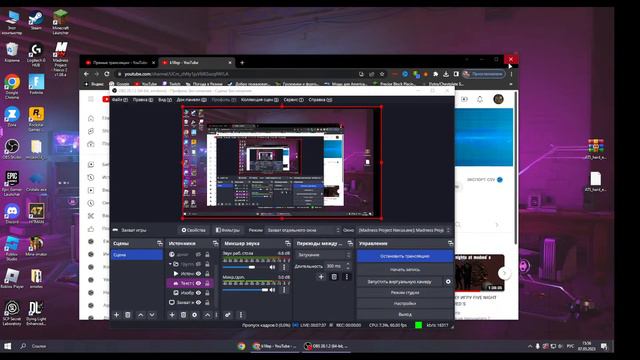Mute the desktop audio speaker icon

272,267
